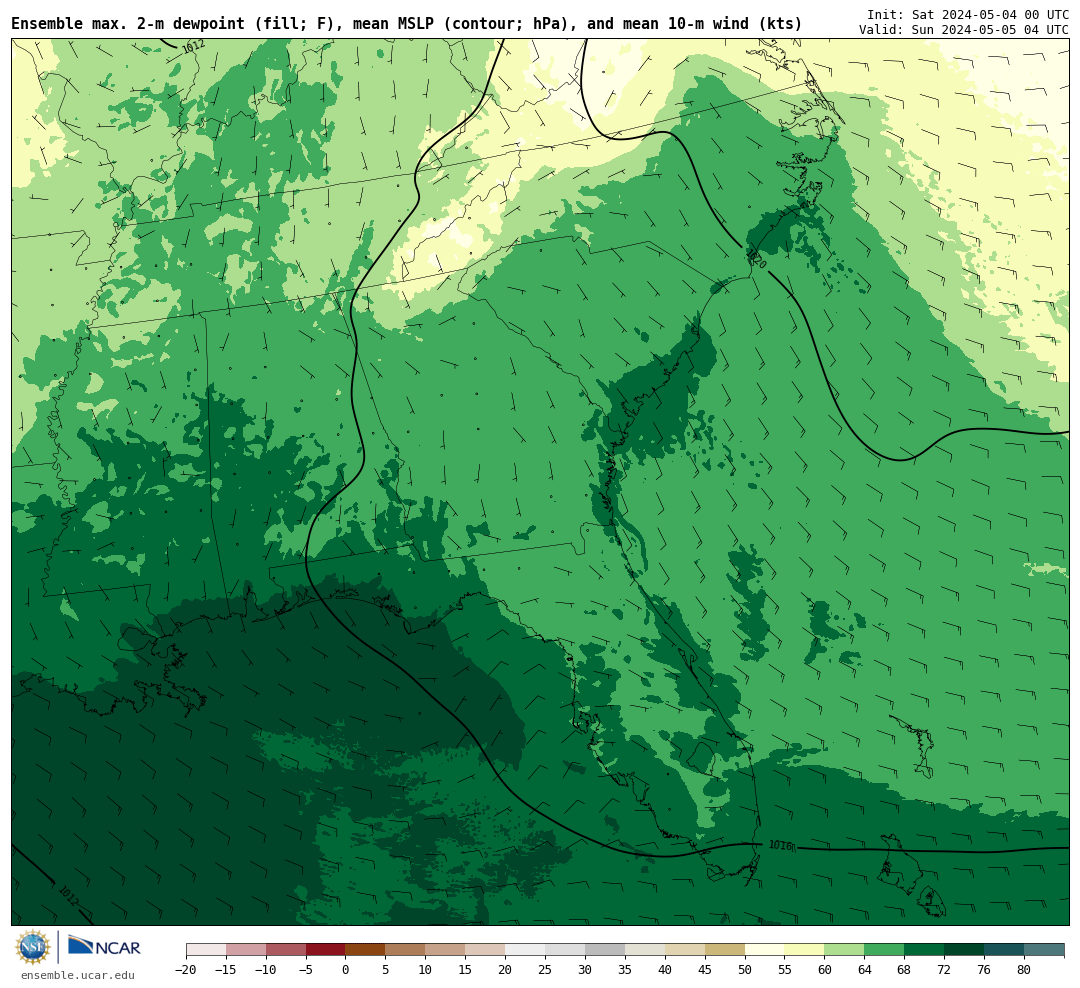Click the NCAR logo
The height and width of the screenshot is (988, 1080).
click(104, 946)
